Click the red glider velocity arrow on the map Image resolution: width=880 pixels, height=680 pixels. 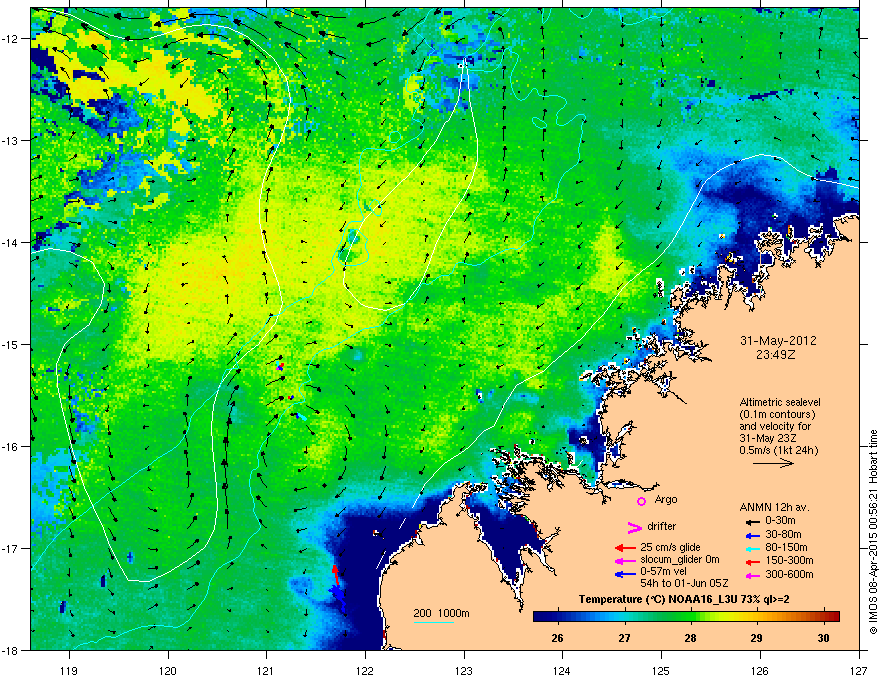click(x=336, y=576)
